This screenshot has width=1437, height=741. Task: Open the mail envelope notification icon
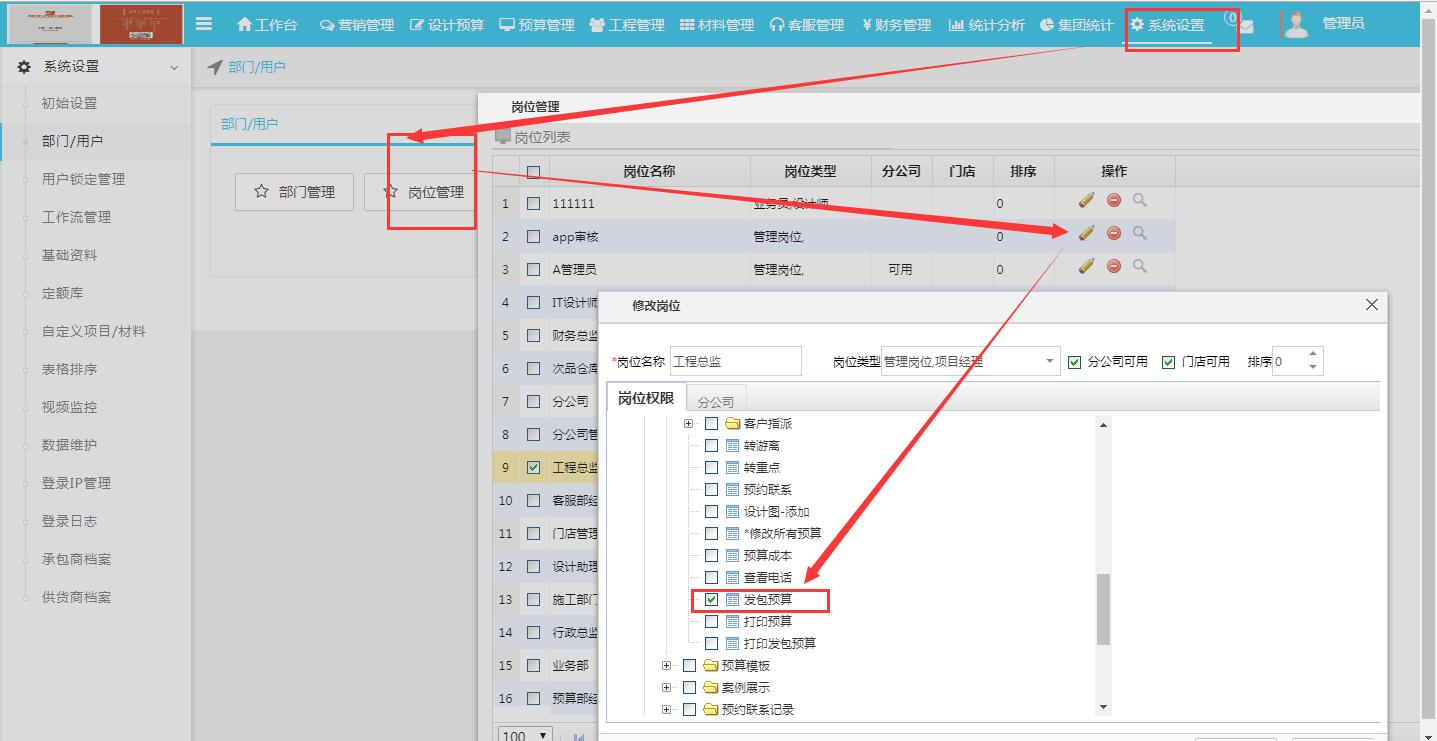coord(1246,26)
